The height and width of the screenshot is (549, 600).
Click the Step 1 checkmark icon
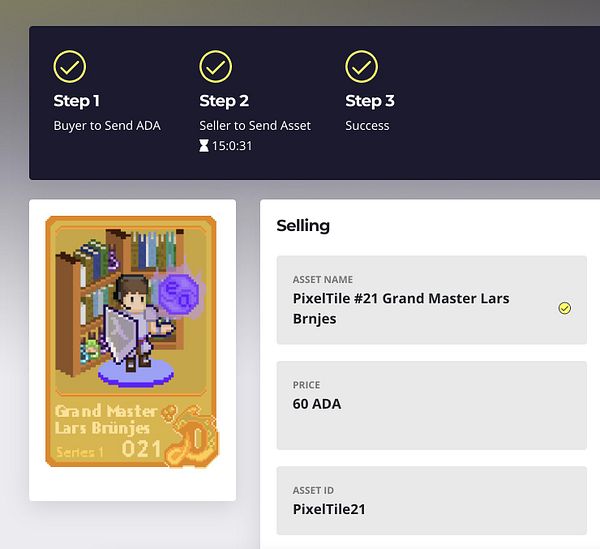coord(69,67)
